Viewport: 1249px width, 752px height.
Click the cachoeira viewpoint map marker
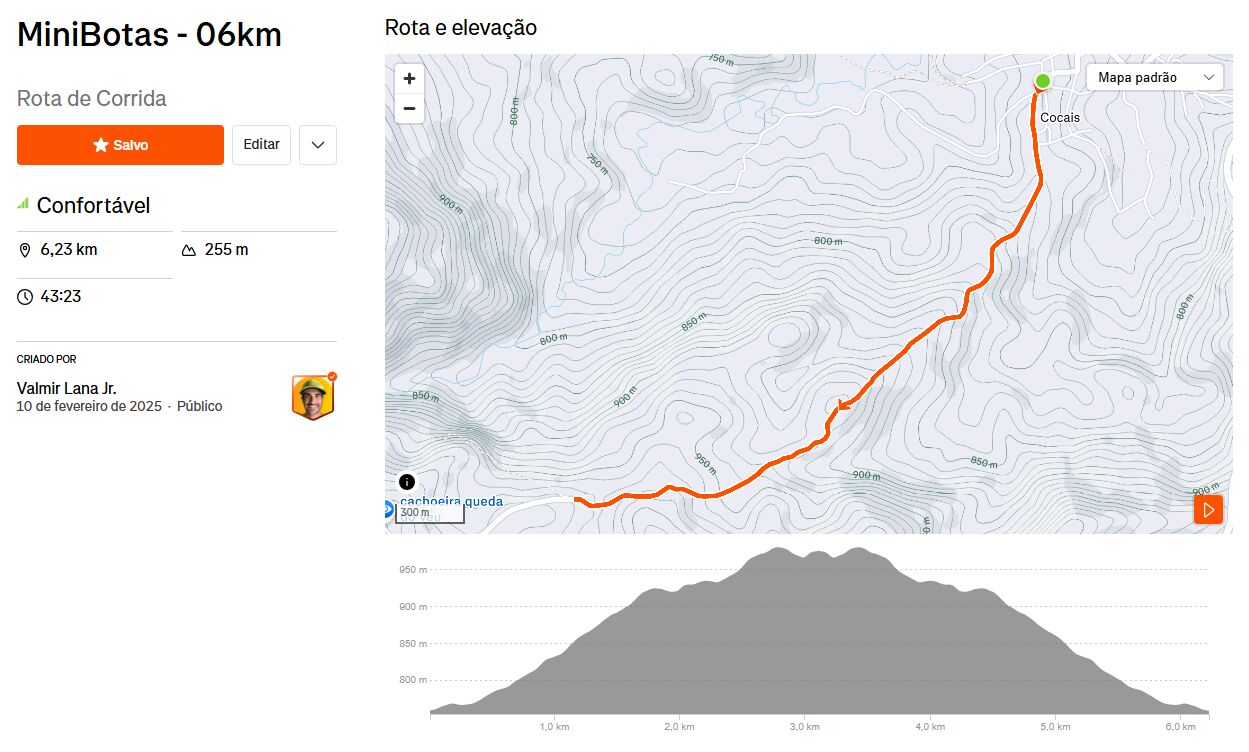390,510
